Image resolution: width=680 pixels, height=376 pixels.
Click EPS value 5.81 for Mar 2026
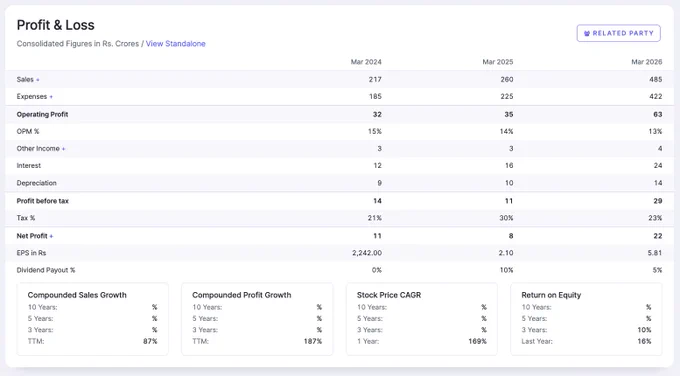click(x=655, y=253)
